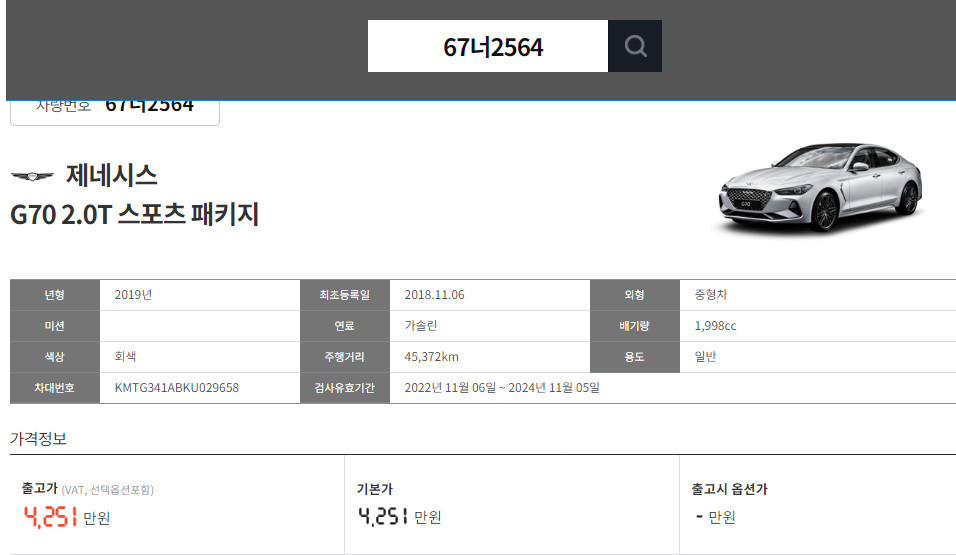The height and width of the screenshot is (555, 956).
Task: Click the 검사유효기간 header cell
Action: 344,388
